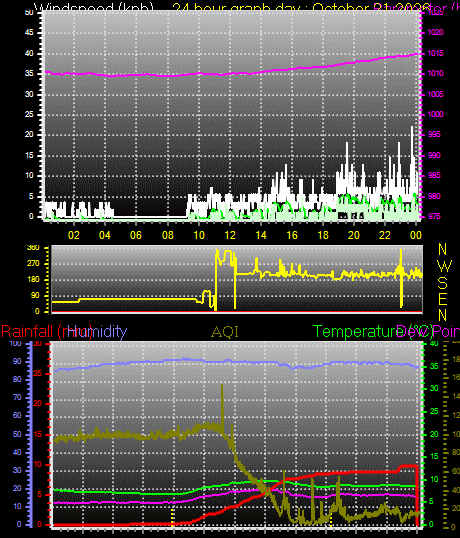460x538 pixels.
Task: Click 1005 on the magenta barometer axis
Action: pyautogui.click(x=435, y=94)
